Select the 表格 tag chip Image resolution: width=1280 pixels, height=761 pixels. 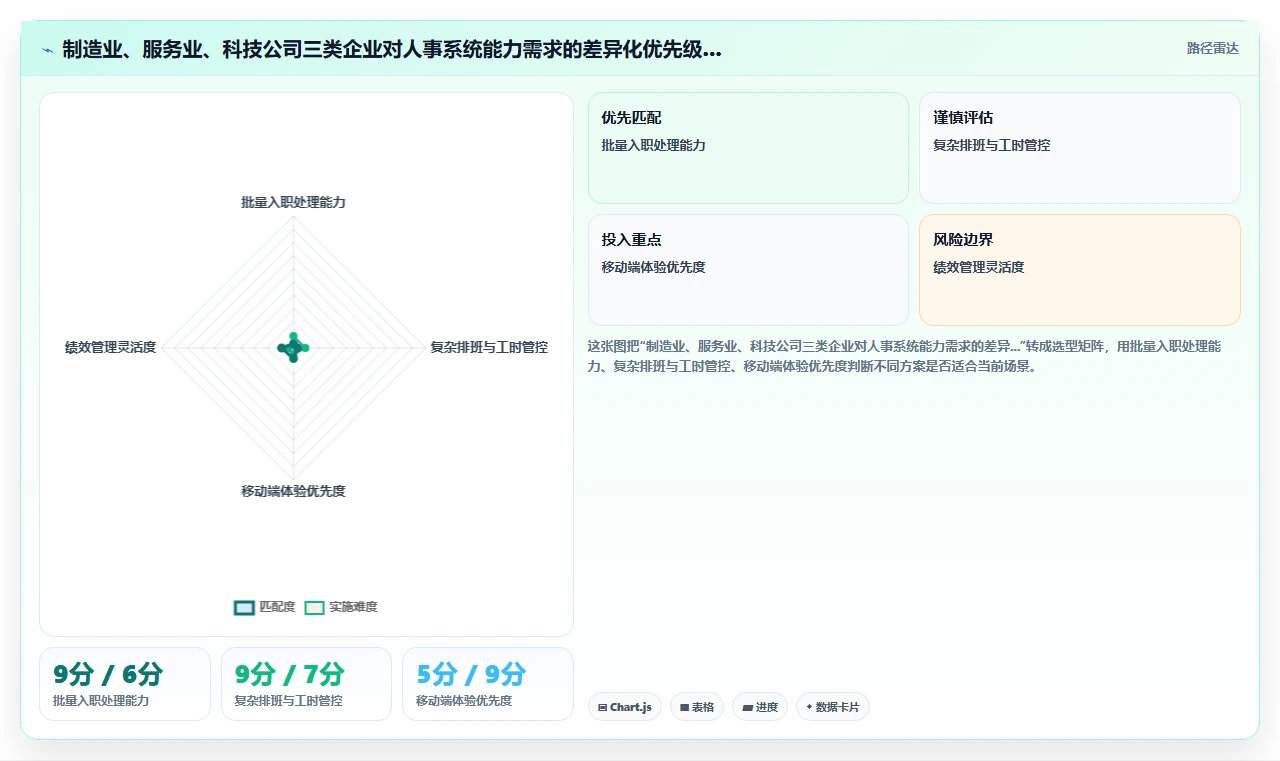click(x=697, y=707)
